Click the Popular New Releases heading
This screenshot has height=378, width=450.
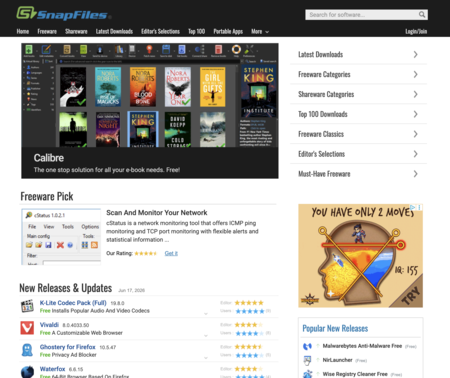click(x=335, y=329)
